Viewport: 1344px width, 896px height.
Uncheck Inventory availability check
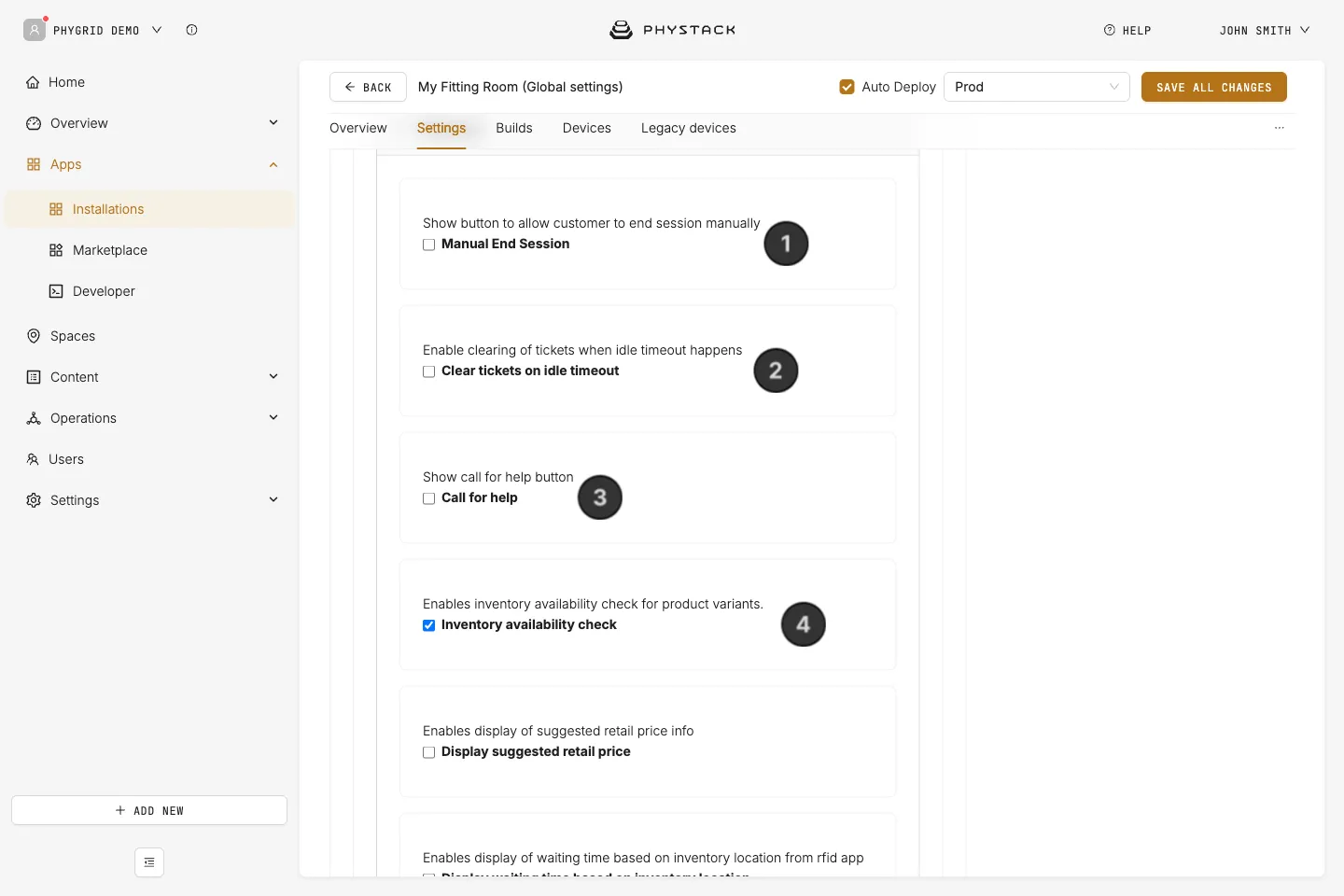[x=429, y=625]
